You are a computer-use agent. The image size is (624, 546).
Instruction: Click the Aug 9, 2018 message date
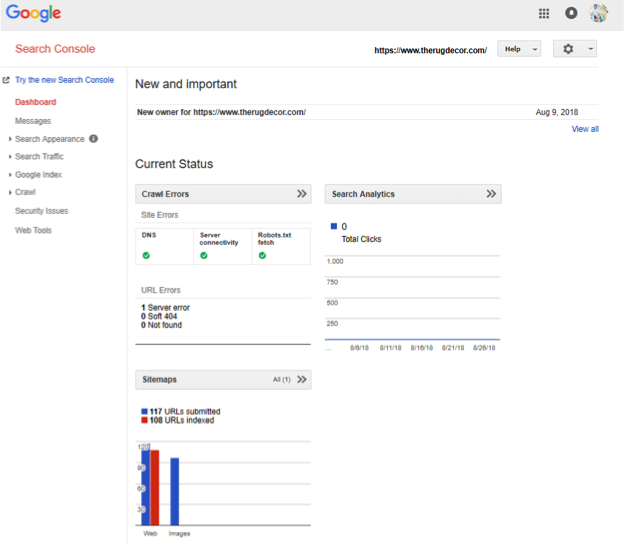(x=557, y=112)
